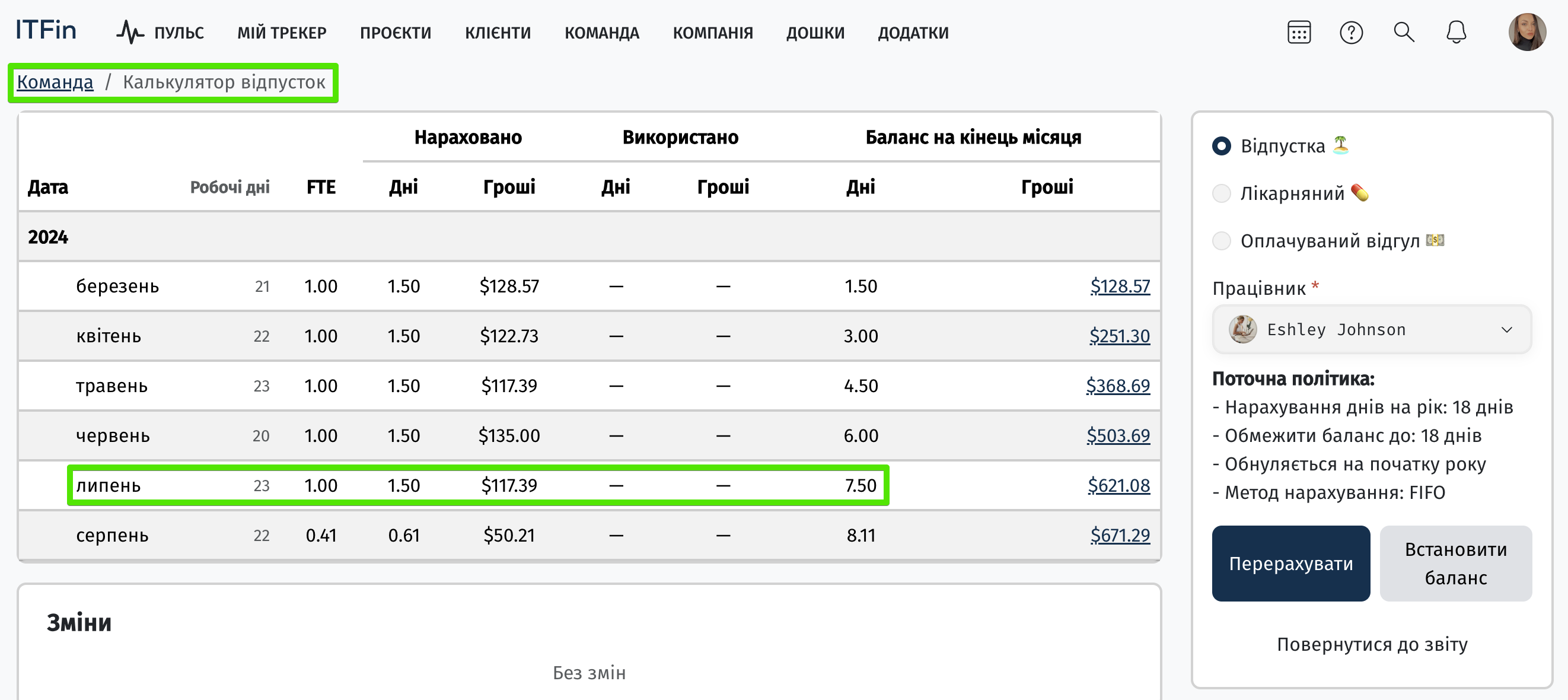This screenshot has width=1568, height=700.
Task: Open the КОМАНДА menu item
Action: coord(601,33)
